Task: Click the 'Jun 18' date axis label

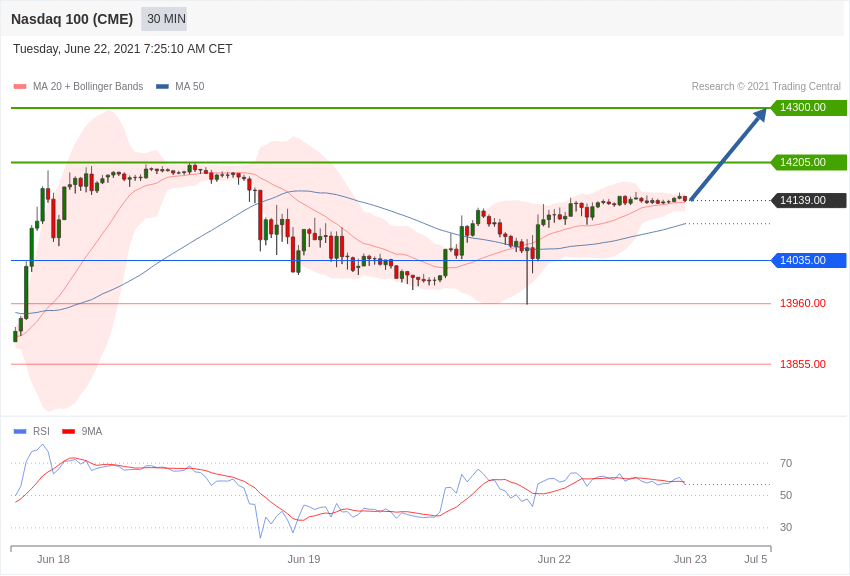Action: (53, 559)
